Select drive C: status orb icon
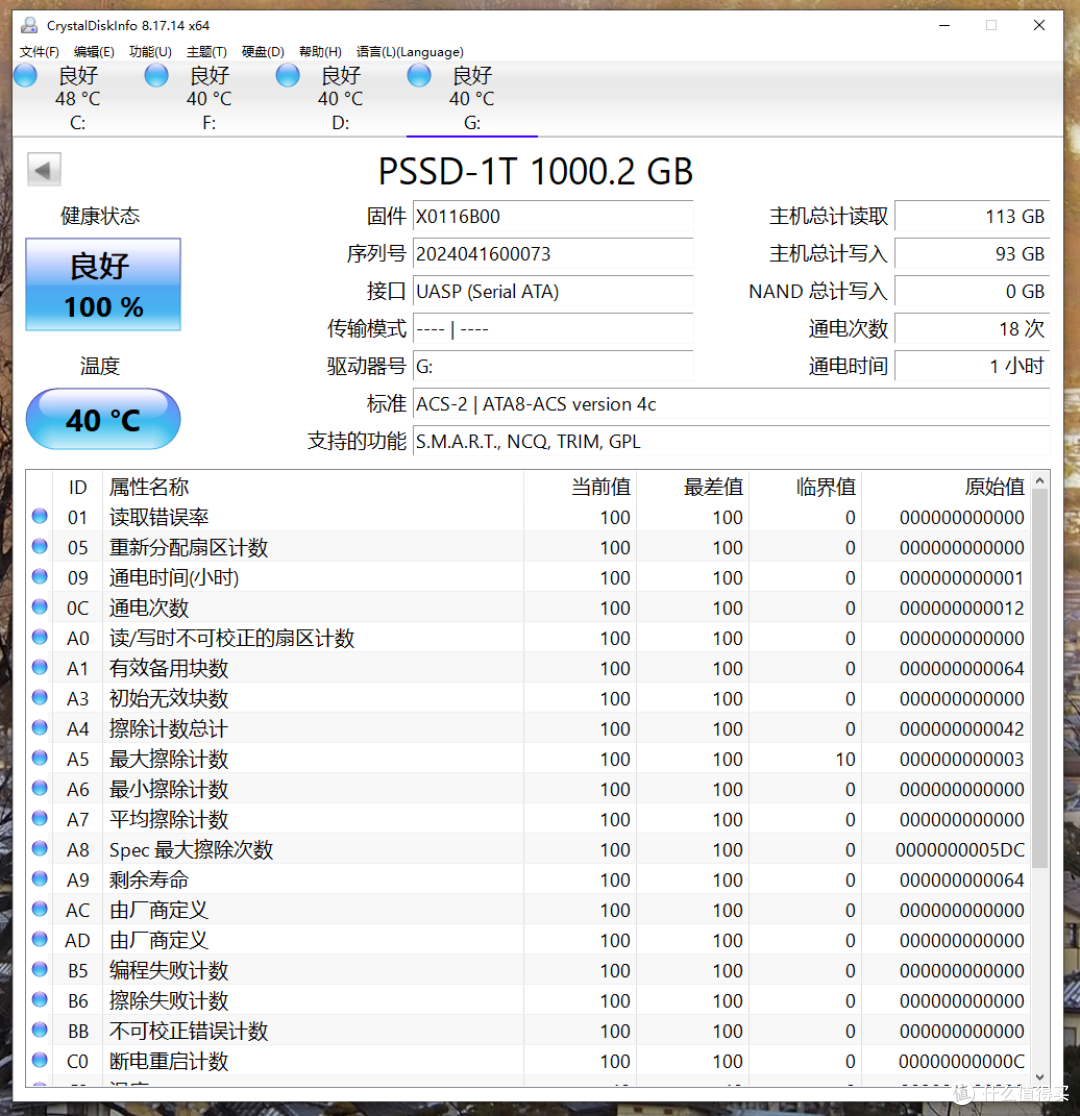 tap(25, 75)
